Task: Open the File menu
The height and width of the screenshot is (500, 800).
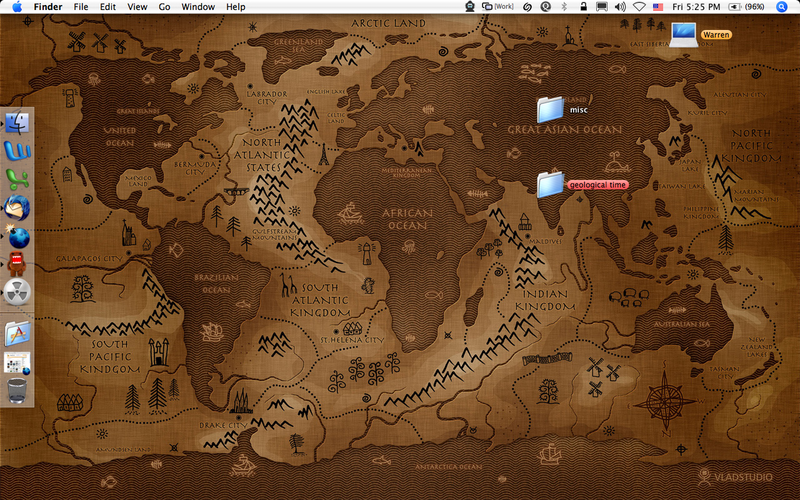Action: coord(81,7)
